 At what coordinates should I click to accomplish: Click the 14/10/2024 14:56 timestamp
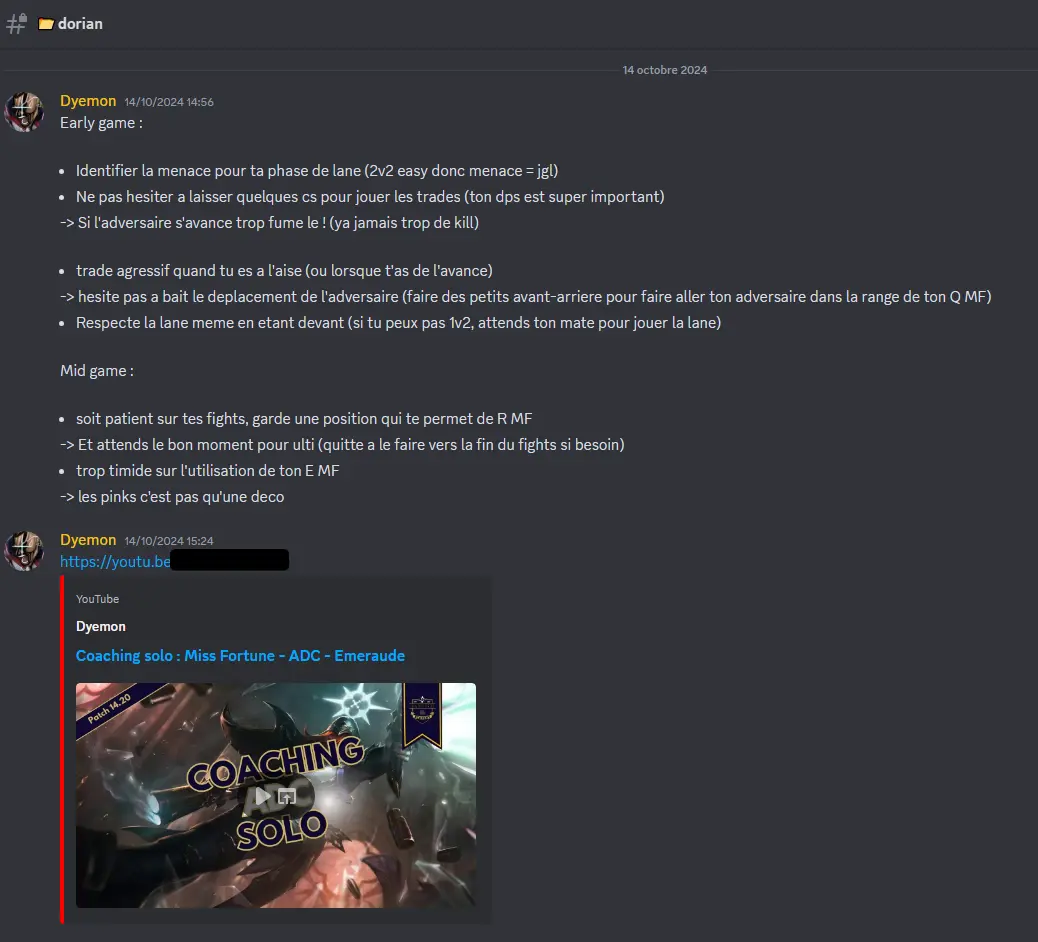(x=169, y=102)
